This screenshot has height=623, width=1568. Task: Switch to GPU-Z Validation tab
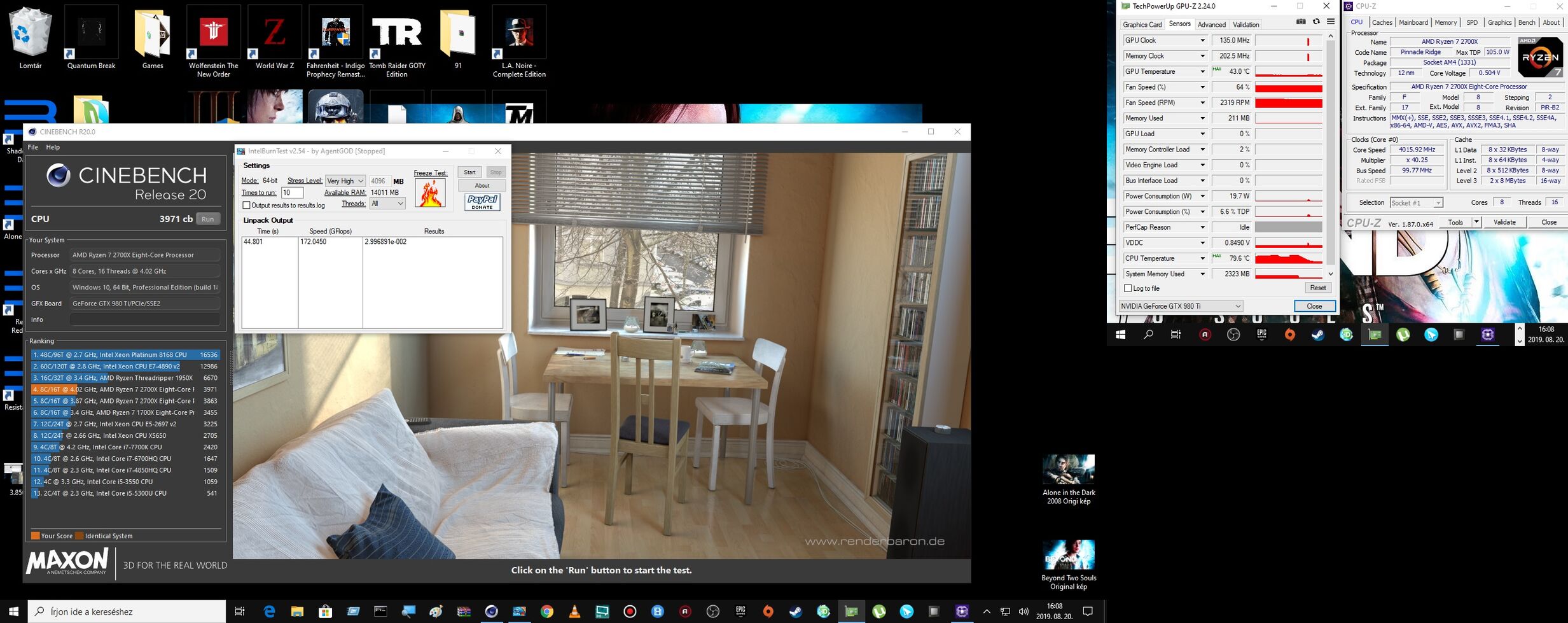click(1245, 24)
